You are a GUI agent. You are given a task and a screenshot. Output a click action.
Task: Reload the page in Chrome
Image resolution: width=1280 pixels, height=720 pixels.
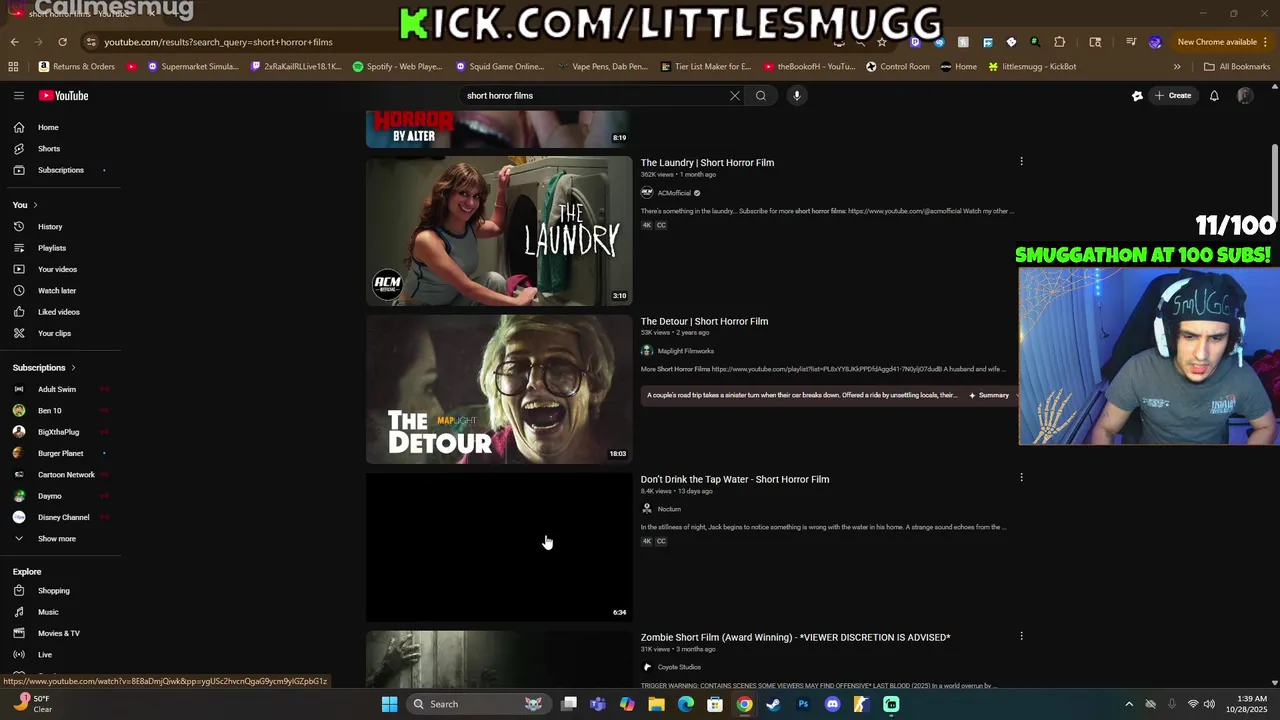pyautogui.click(x=62, y=42)
